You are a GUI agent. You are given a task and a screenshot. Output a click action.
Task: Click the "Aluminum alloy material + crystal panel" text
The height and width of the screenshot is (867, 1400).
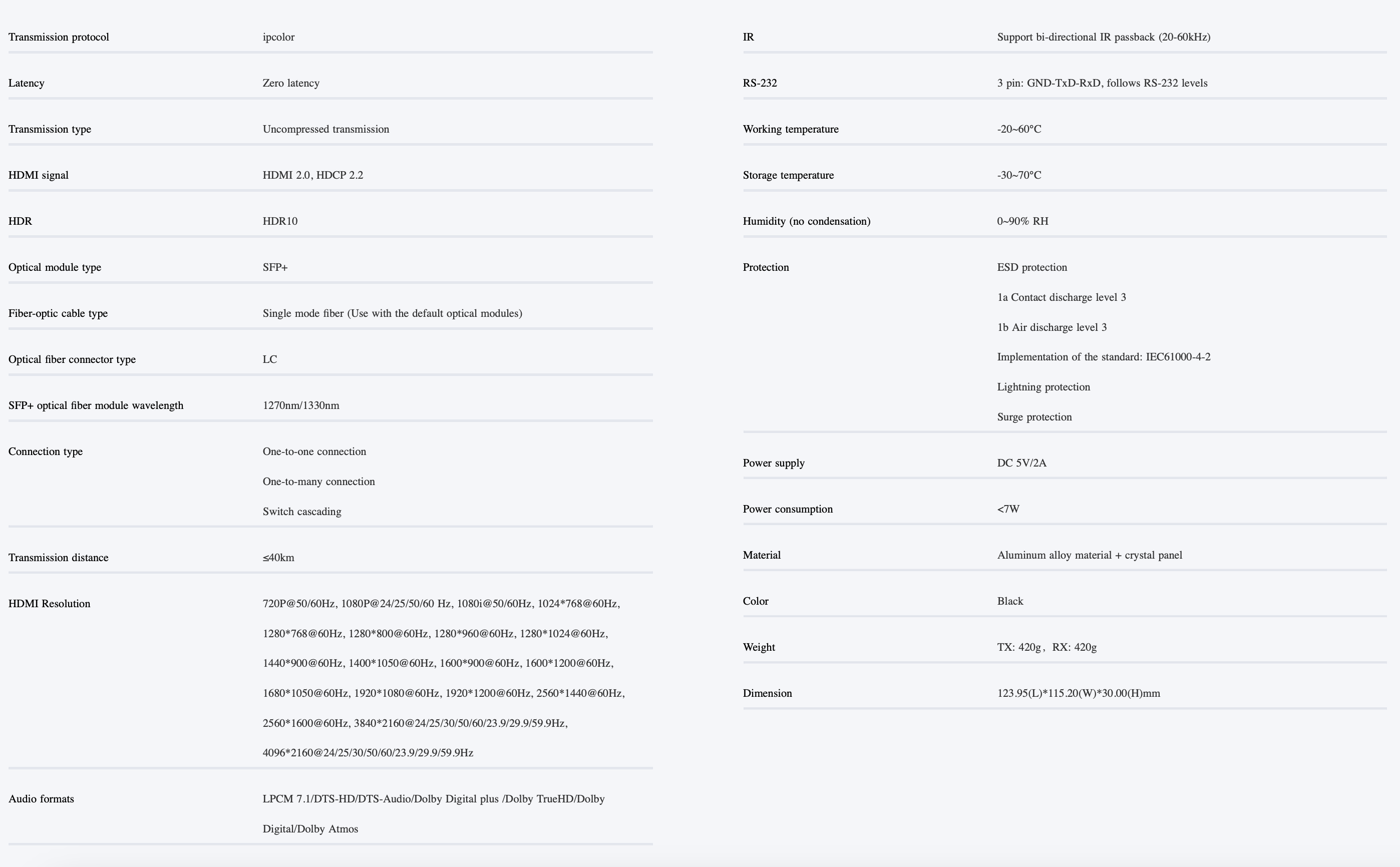(x=1089, y=555)
